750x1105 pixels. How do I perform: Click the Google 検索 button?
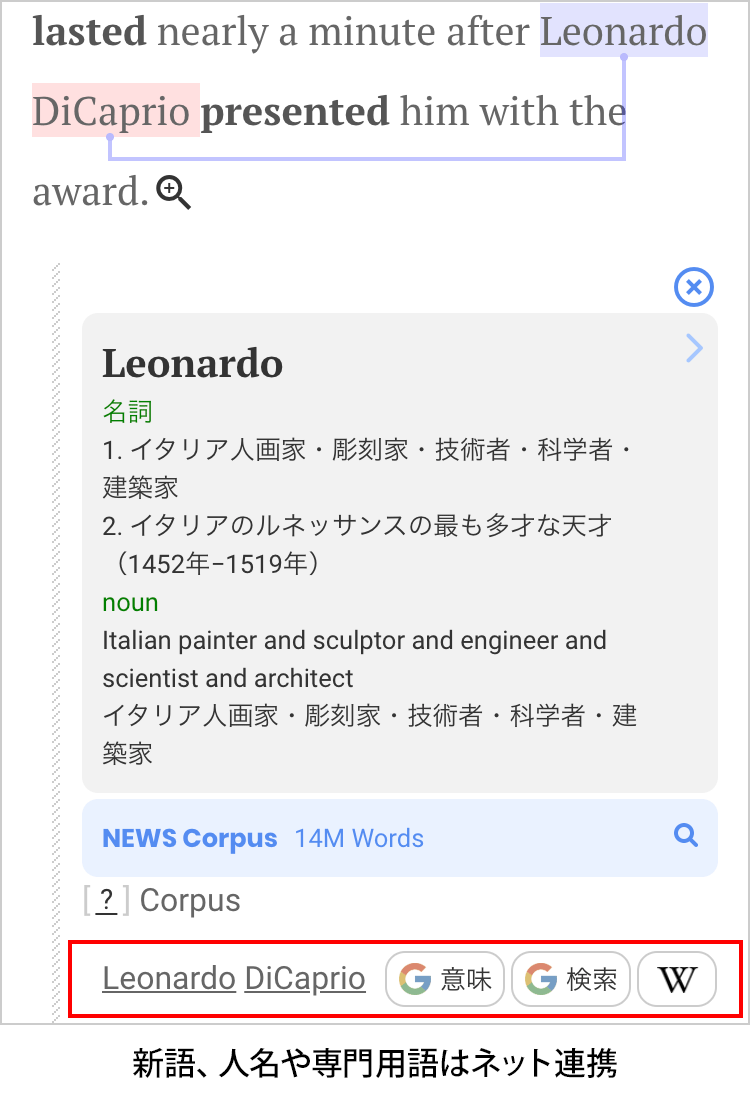coord(570,979)
